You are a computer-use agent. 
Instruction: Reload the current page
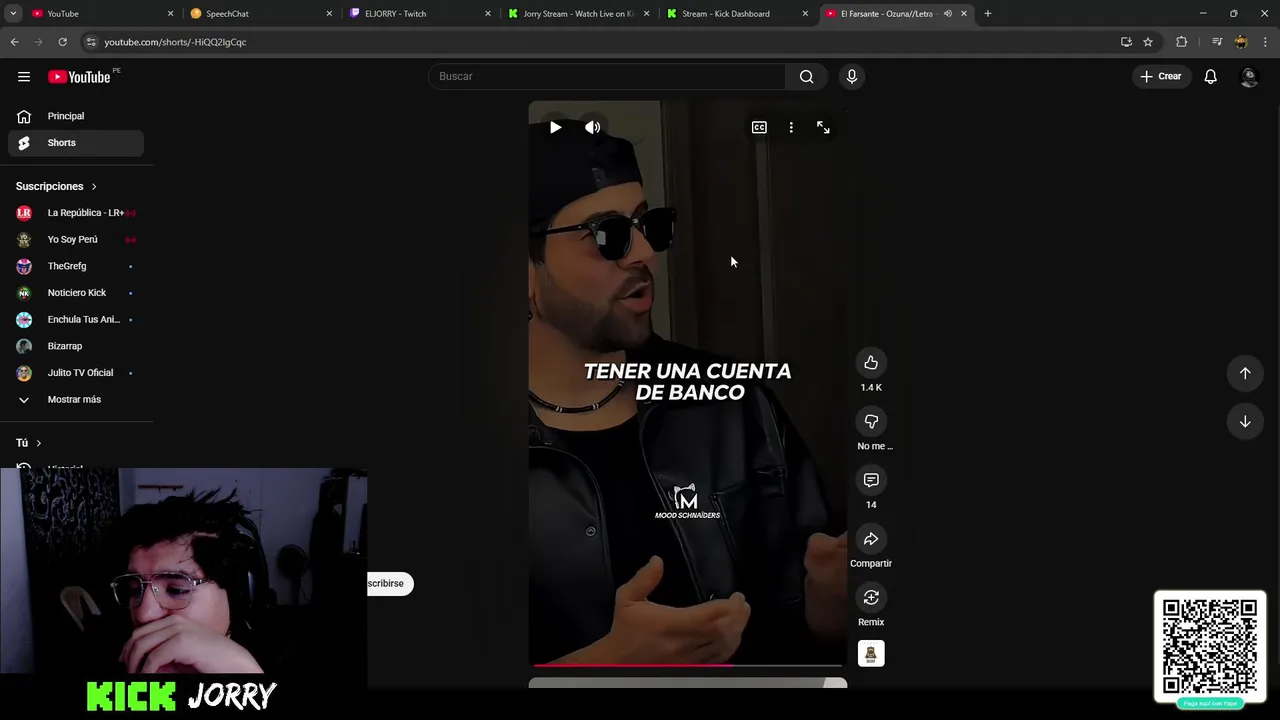pyautogui.click(x=62, y=42)
